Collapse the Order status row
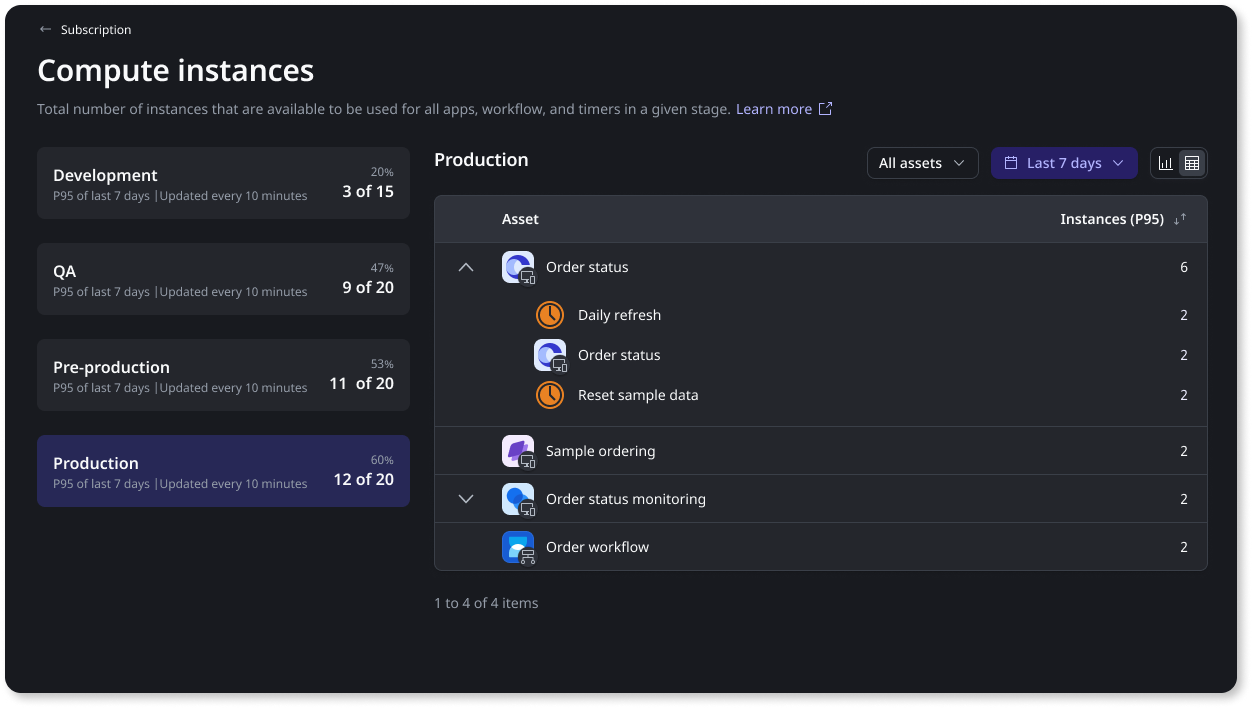Viewport: 1252px width, 708px height. pos(466,267)
